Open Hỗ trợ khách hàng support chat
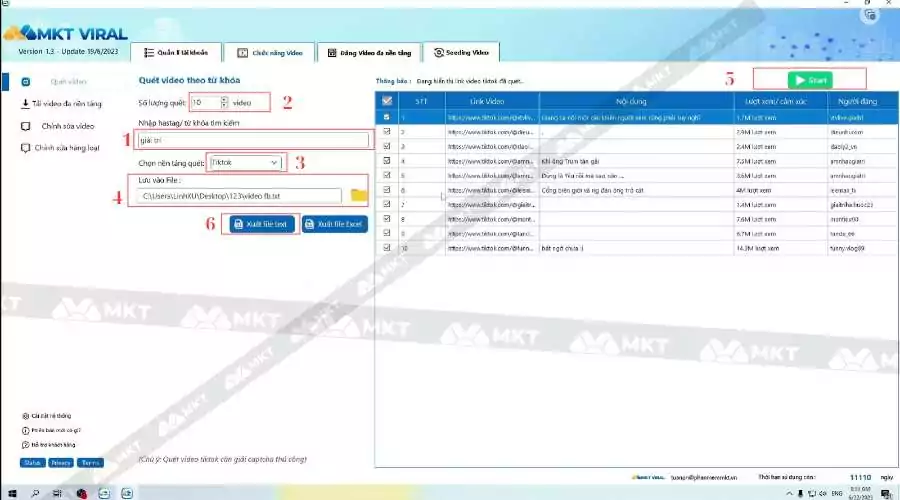This screenshot has width=900, height=500. pos(49,445)
